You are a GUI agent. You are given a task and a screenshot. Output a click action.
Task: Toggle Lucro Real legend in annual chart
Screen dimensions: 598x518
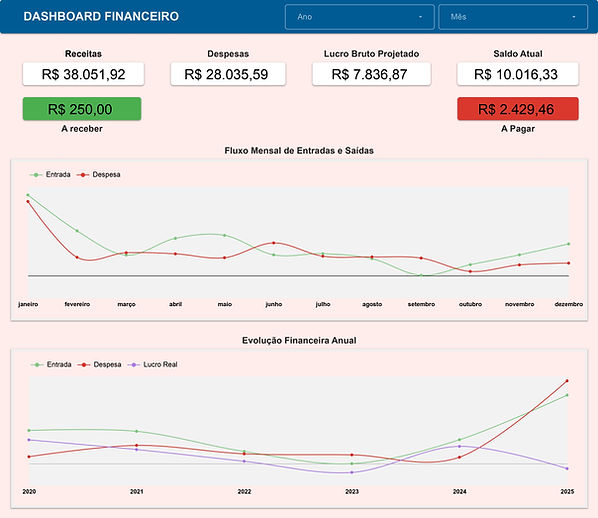coord(153,365)
